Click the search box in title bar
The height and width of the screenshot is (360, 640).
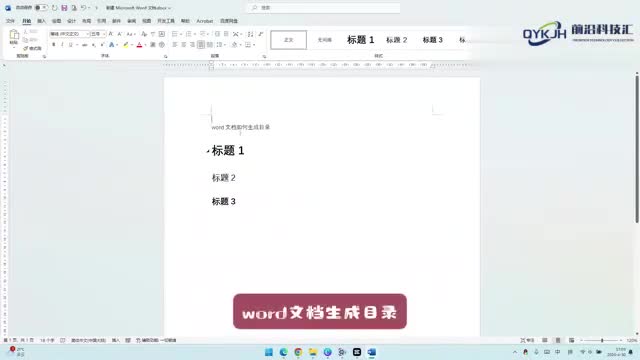coord(324,8)
